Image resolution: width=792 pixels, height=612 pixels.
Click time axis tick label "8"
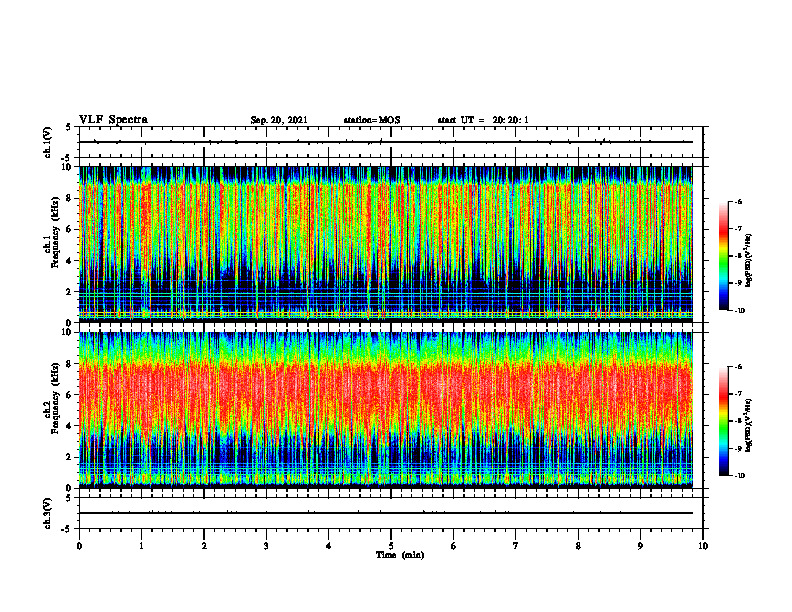578,546
